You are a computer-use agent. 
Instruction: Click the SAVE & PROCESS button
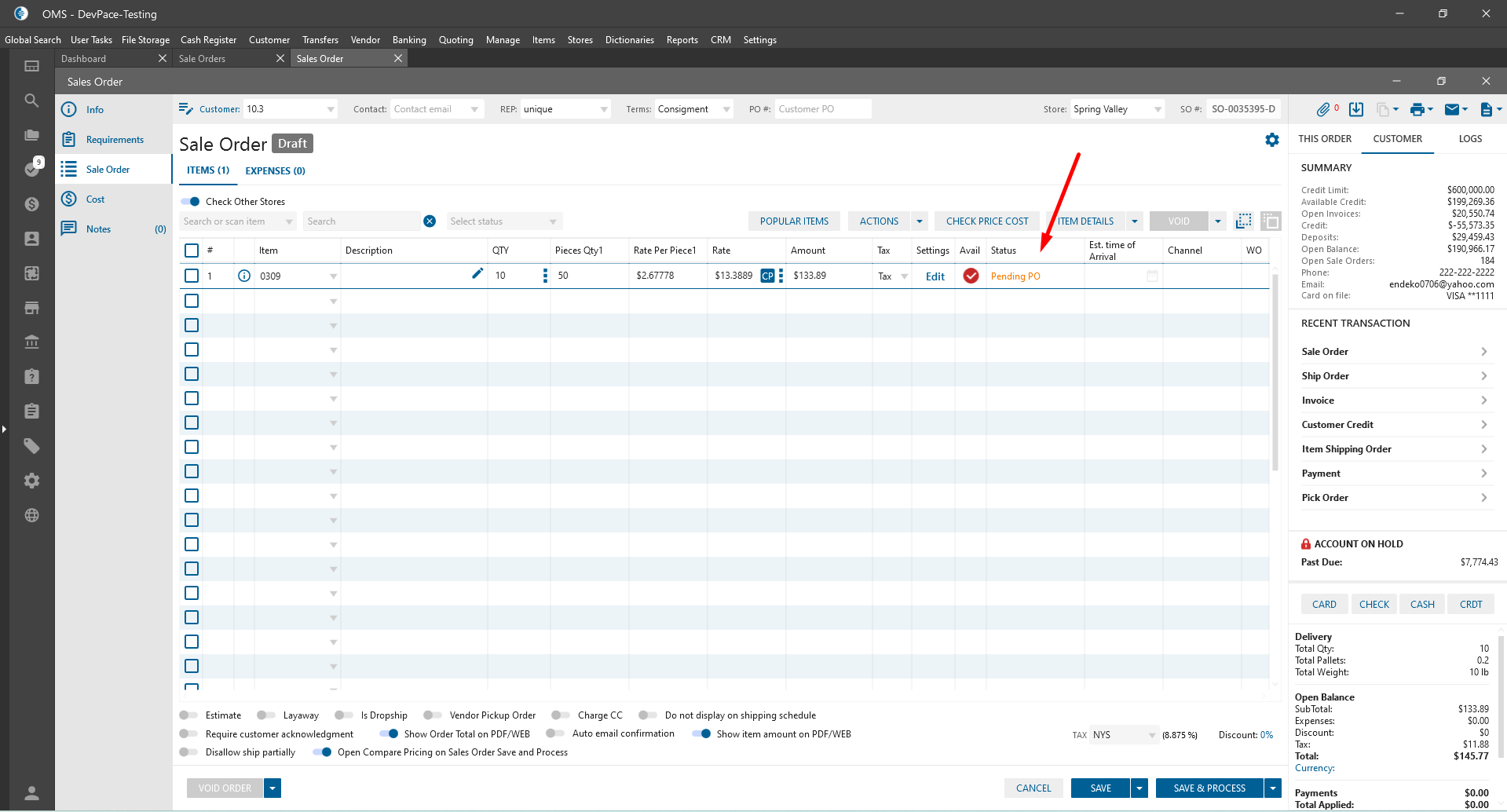[x=1209, y=788]
